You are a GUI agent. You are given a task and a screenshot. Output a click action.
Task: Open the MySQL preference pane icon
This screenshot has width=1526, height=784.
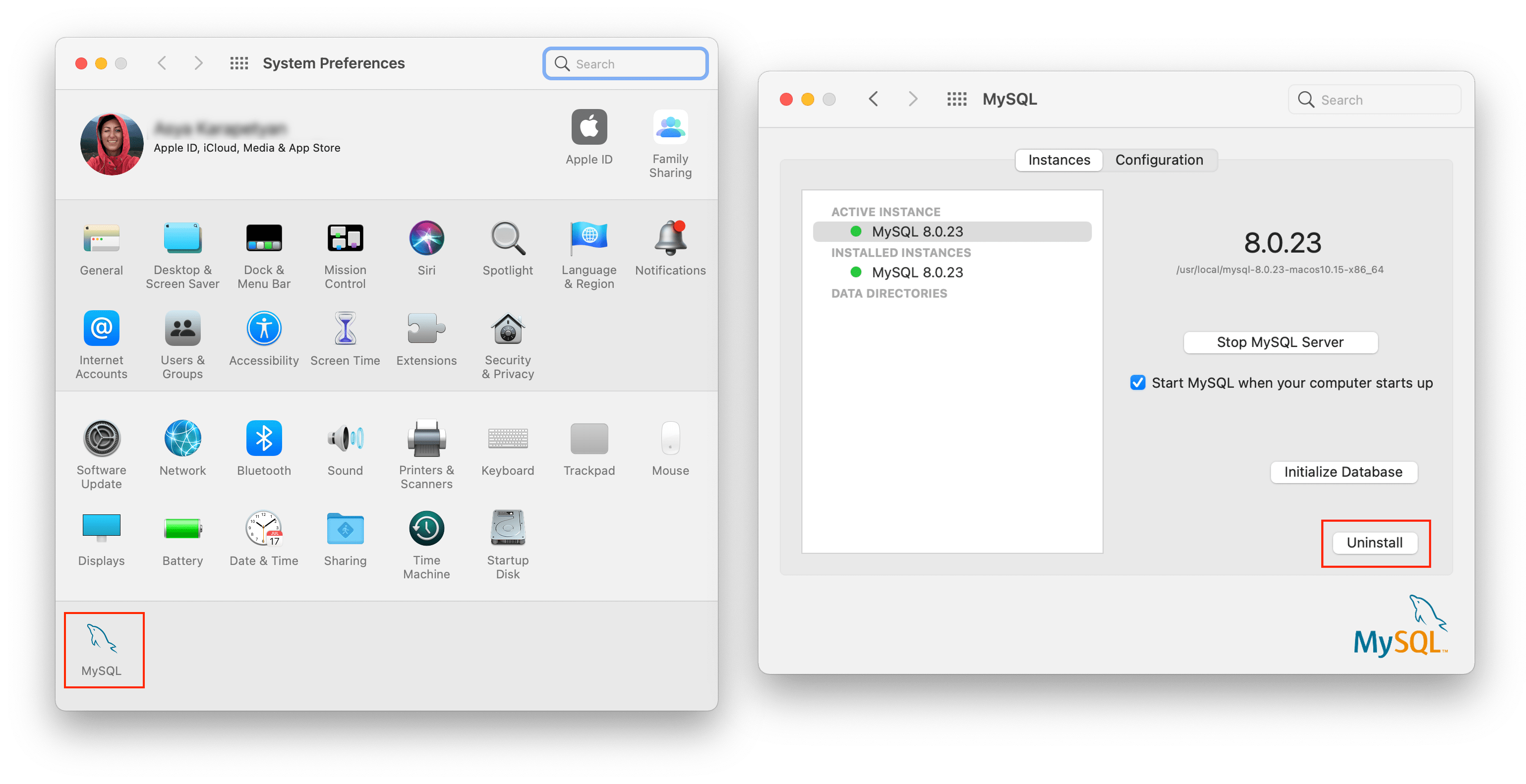click(102, 650)
